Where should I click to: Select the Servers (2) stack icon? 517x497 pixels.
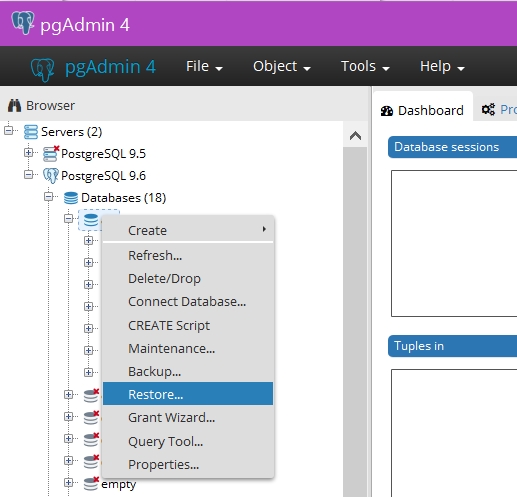[x=31, y=132]
